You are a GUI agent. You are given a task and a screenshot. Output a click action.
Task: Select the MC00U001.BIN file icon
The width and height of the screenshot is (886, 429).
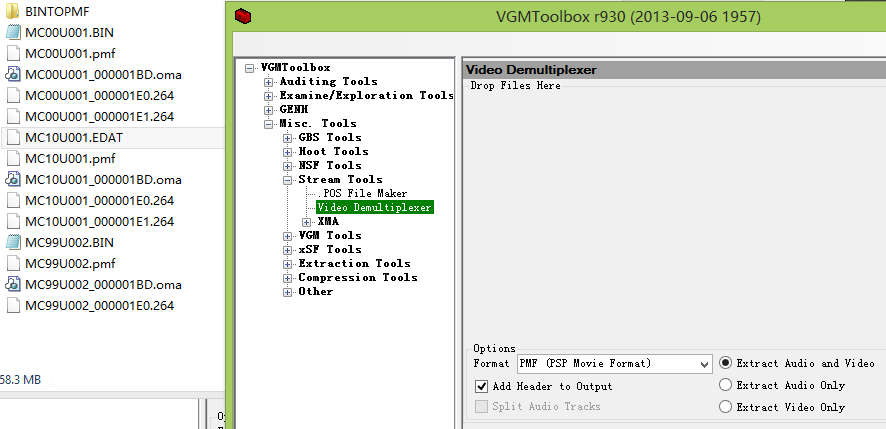tap(14, 32)
